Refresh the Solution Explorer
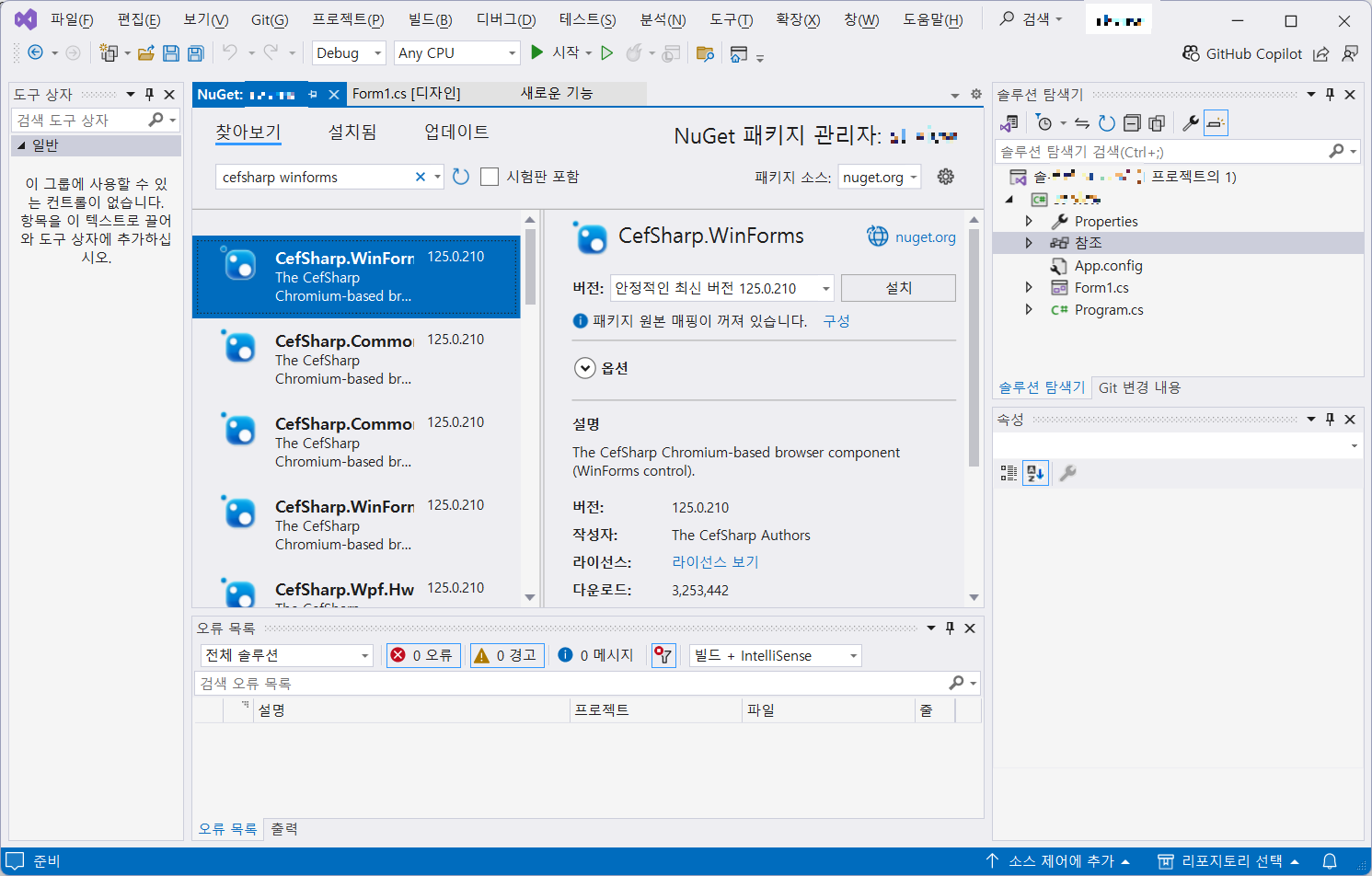 [1107, 122]
